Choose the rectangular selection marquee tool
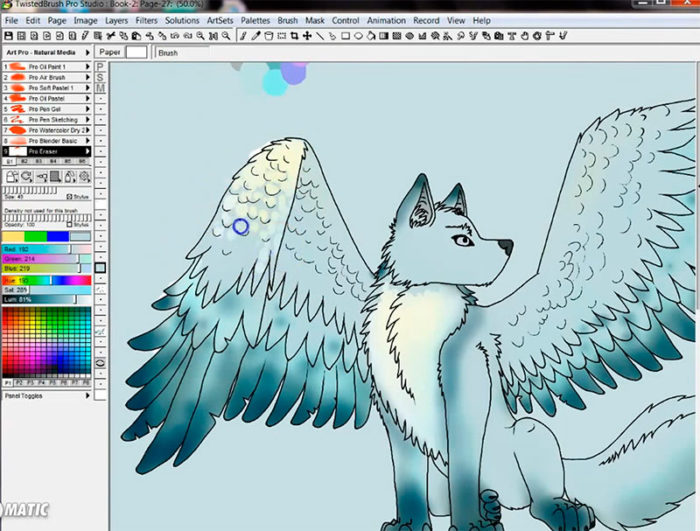Screen dimensions: 700x531 281,36
